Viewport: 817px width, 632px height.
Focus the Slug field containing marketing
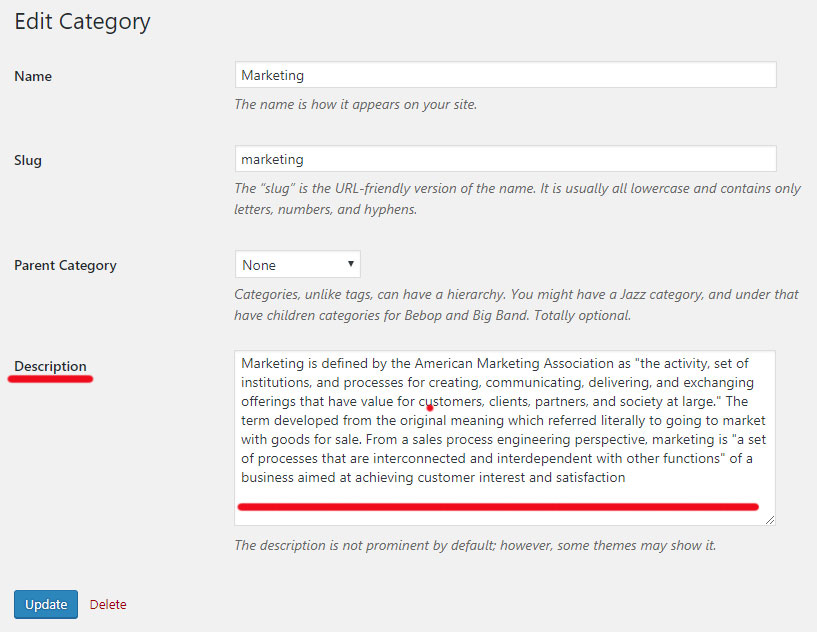tap(505, 159)
